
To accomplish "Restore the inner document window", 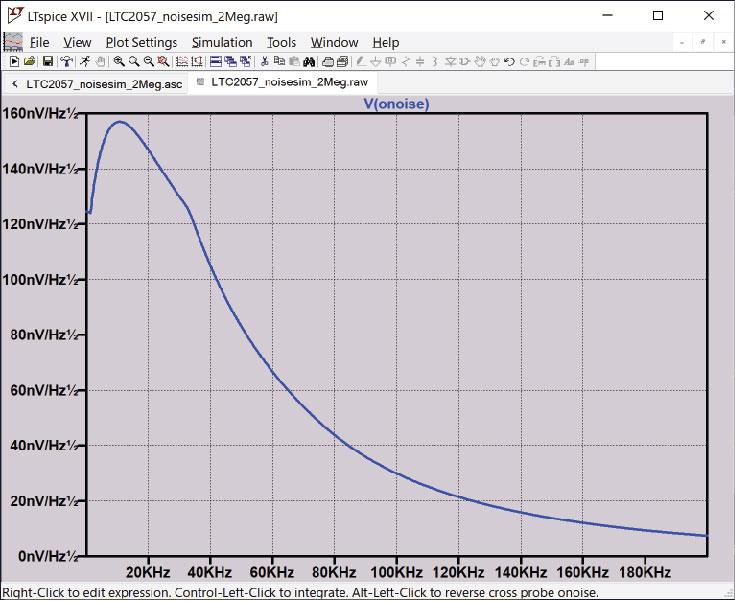I will [703, 42].
